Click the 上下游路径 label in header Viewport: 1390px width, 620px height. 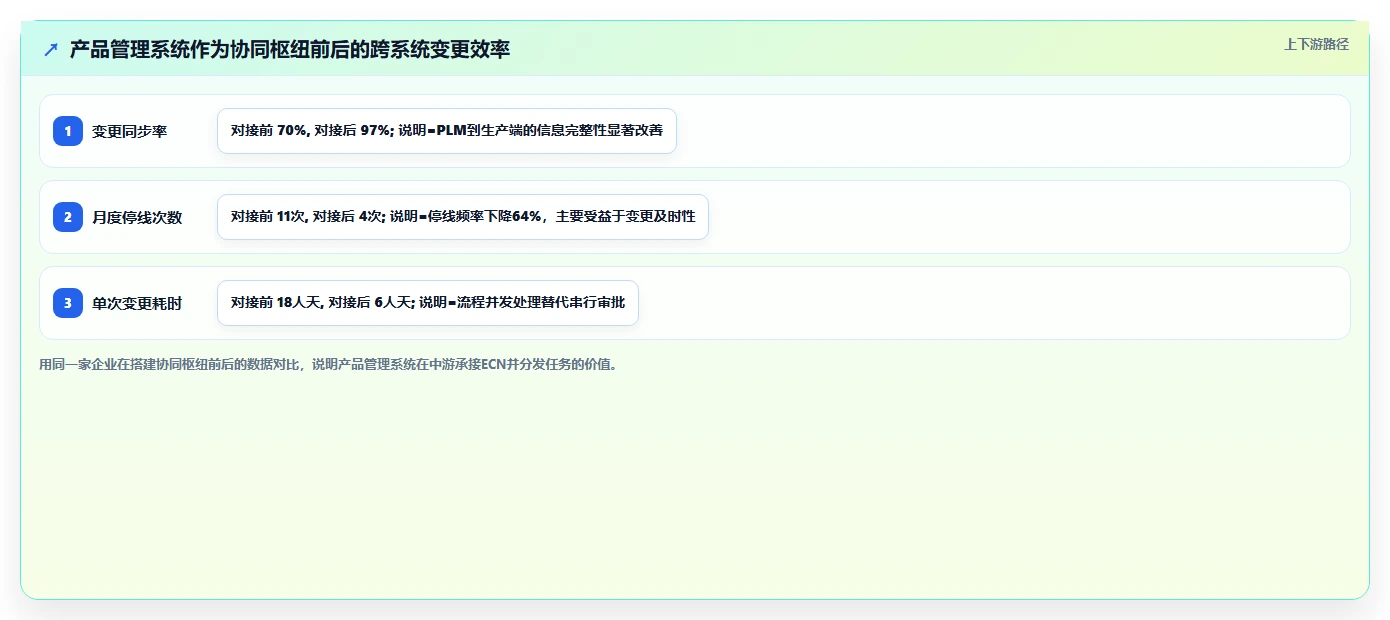(x=1316, y=44)
